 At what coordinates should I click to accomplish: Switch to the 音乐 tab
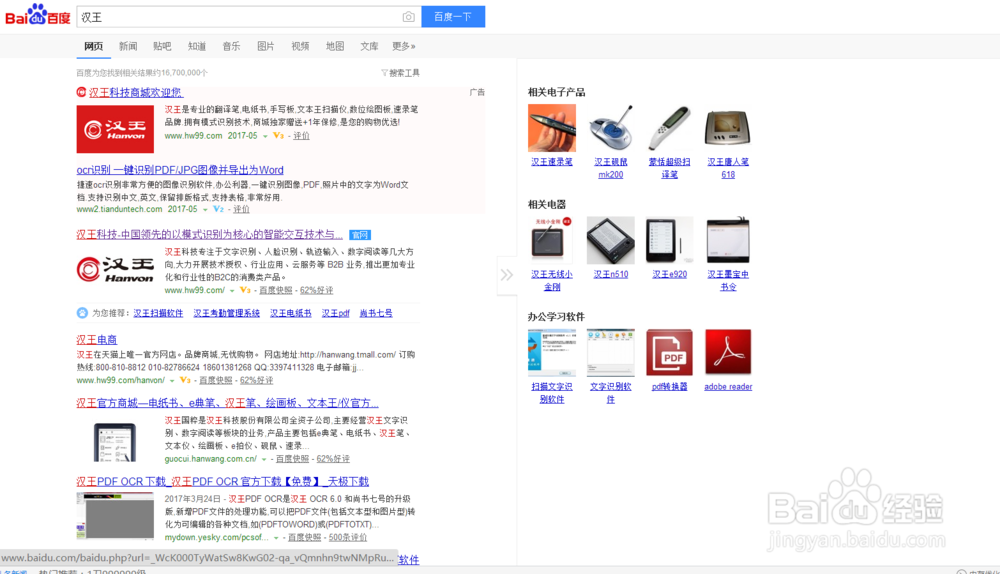pos(232,46)
